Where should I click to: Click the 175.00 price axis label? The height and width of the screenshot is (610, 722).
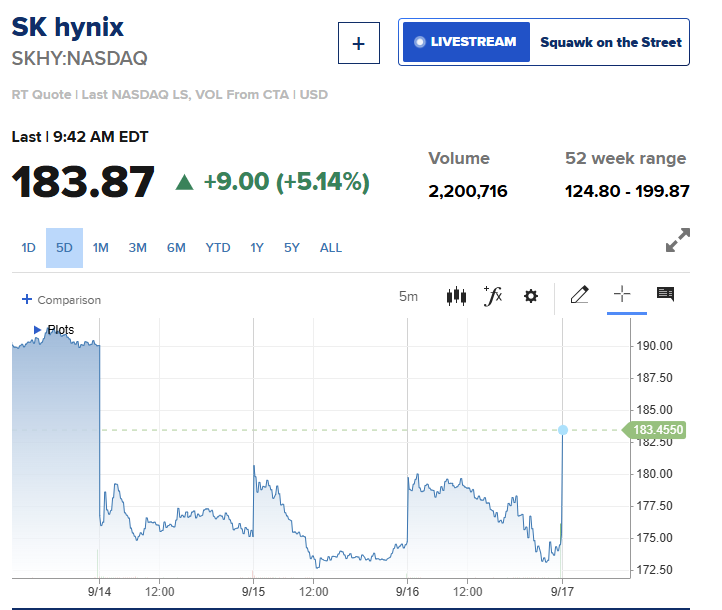click(654, 538)
